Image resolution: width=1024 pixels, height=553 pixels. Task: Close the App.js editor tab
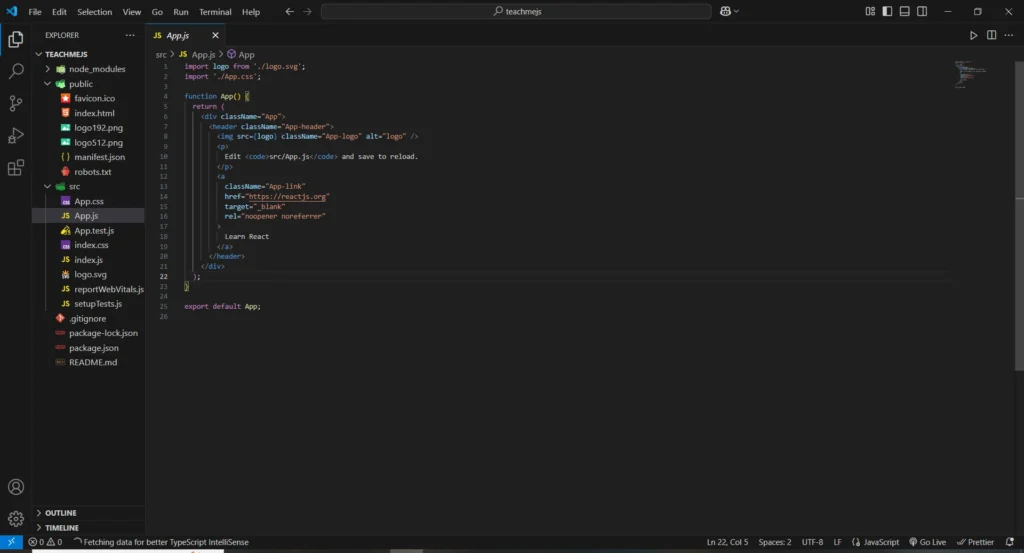click(x=216, y=35)
